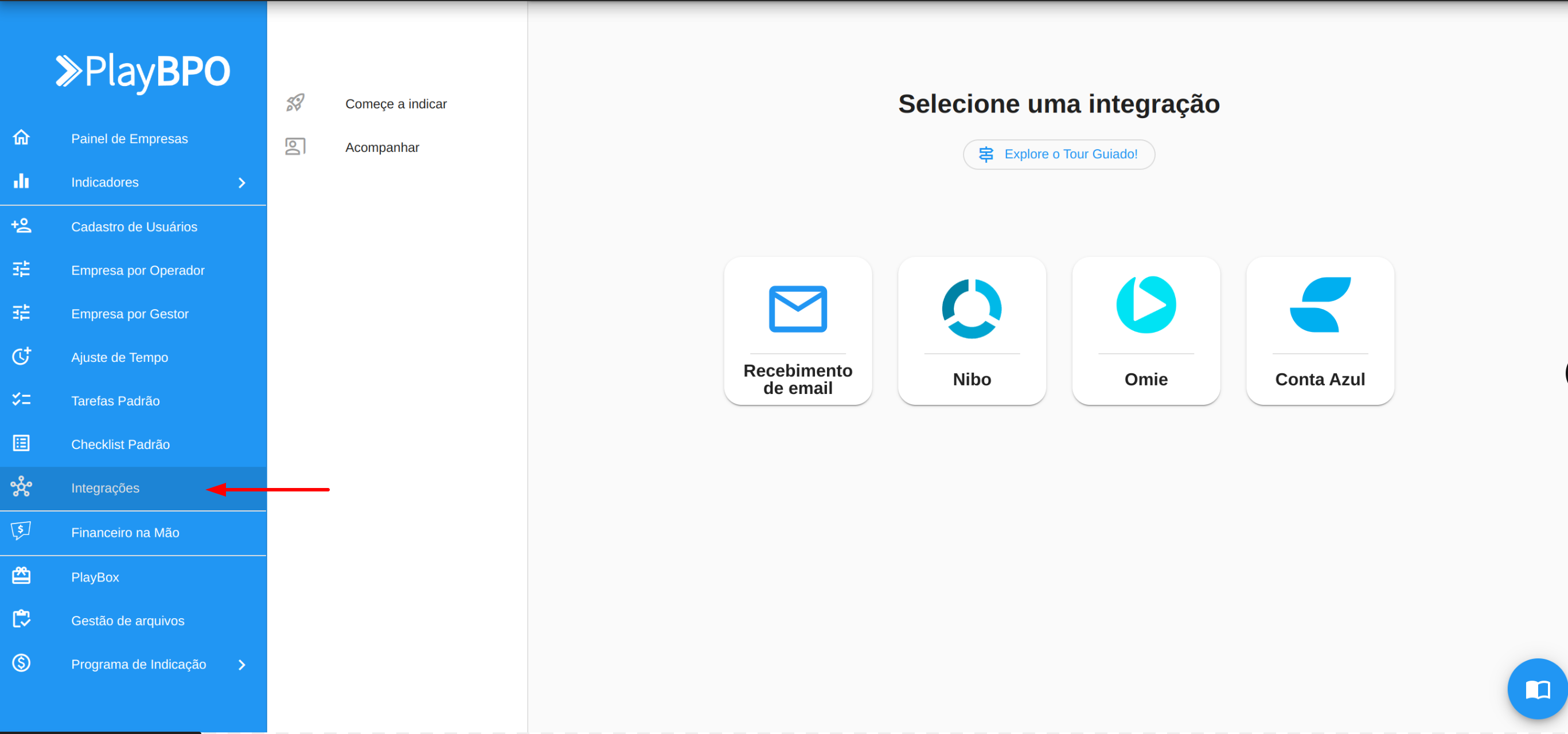1568x734 pixels.
Task: Open Painel de Empresas menu item
Action: coord(133,139)
